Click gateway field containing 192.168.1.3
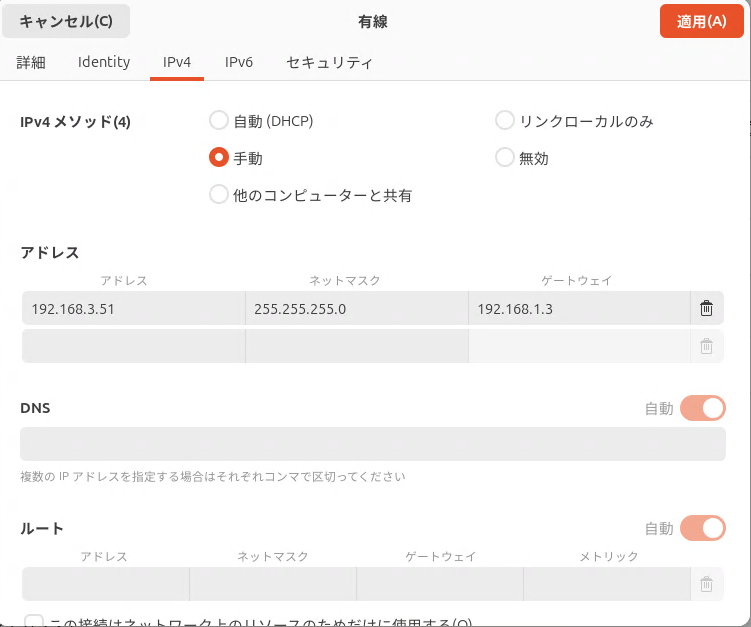The height and width of the screenshot is (627, 751). [580, 308]
